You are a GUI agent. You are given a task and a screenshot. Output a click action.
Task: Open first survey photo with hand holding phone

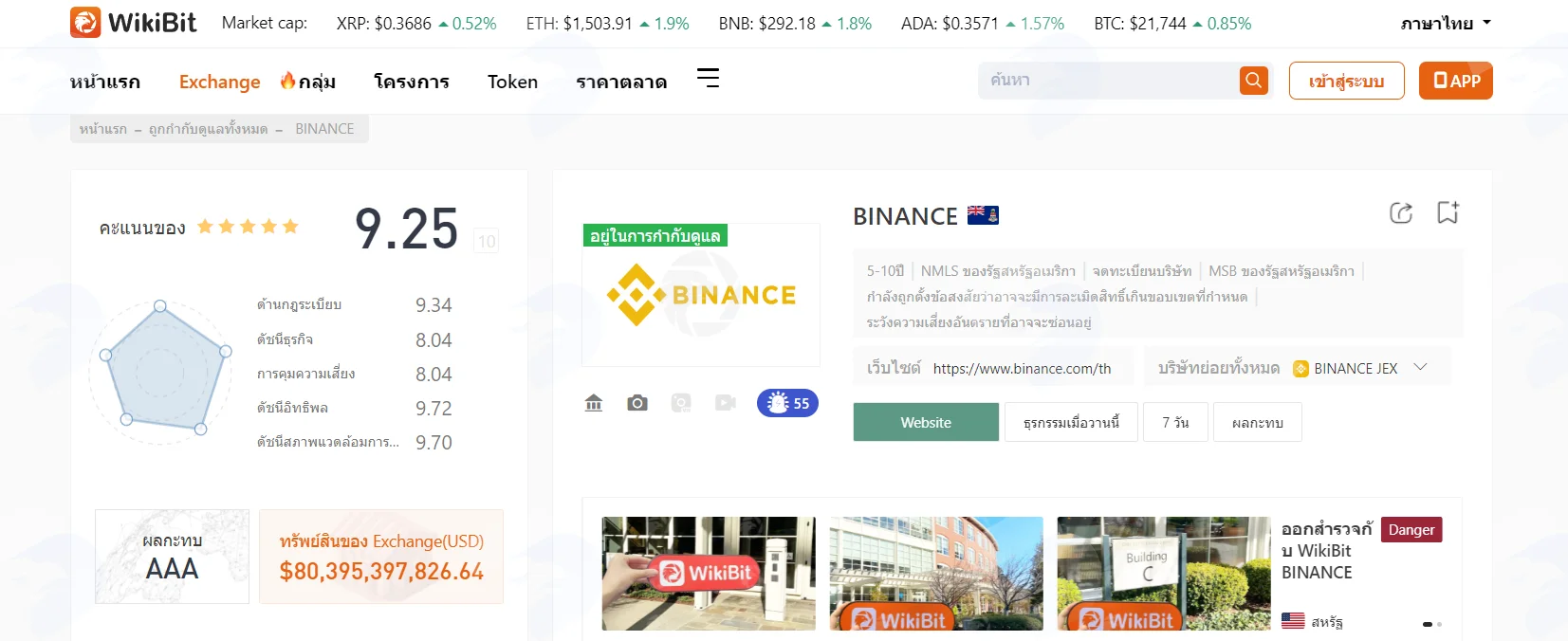click(709, 574)
